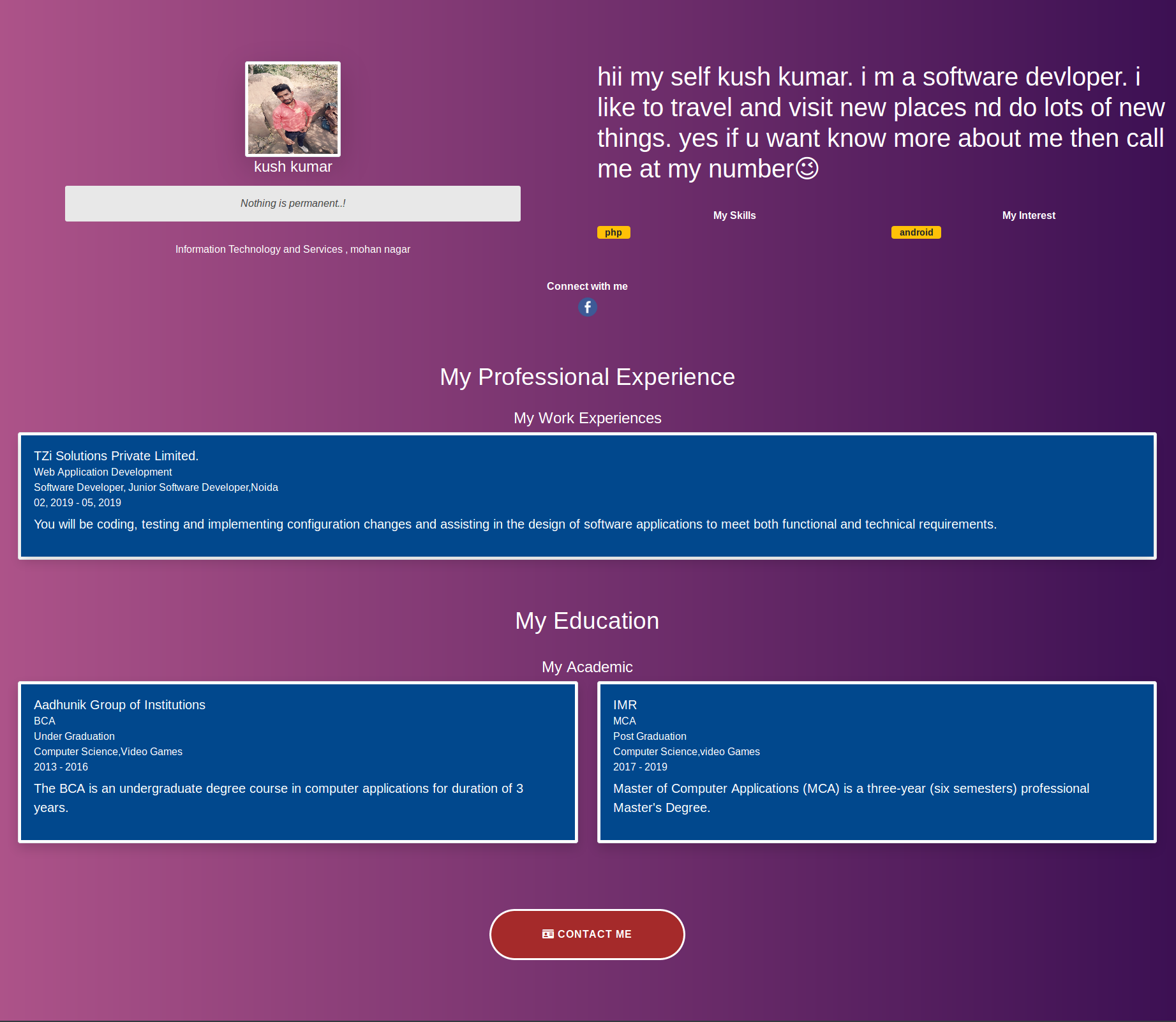The height and width of the screenshot is (1022, 1176).
Task: Select the 'Nothing is permanent..!' tagline field
Action: [x=293, y=203]
